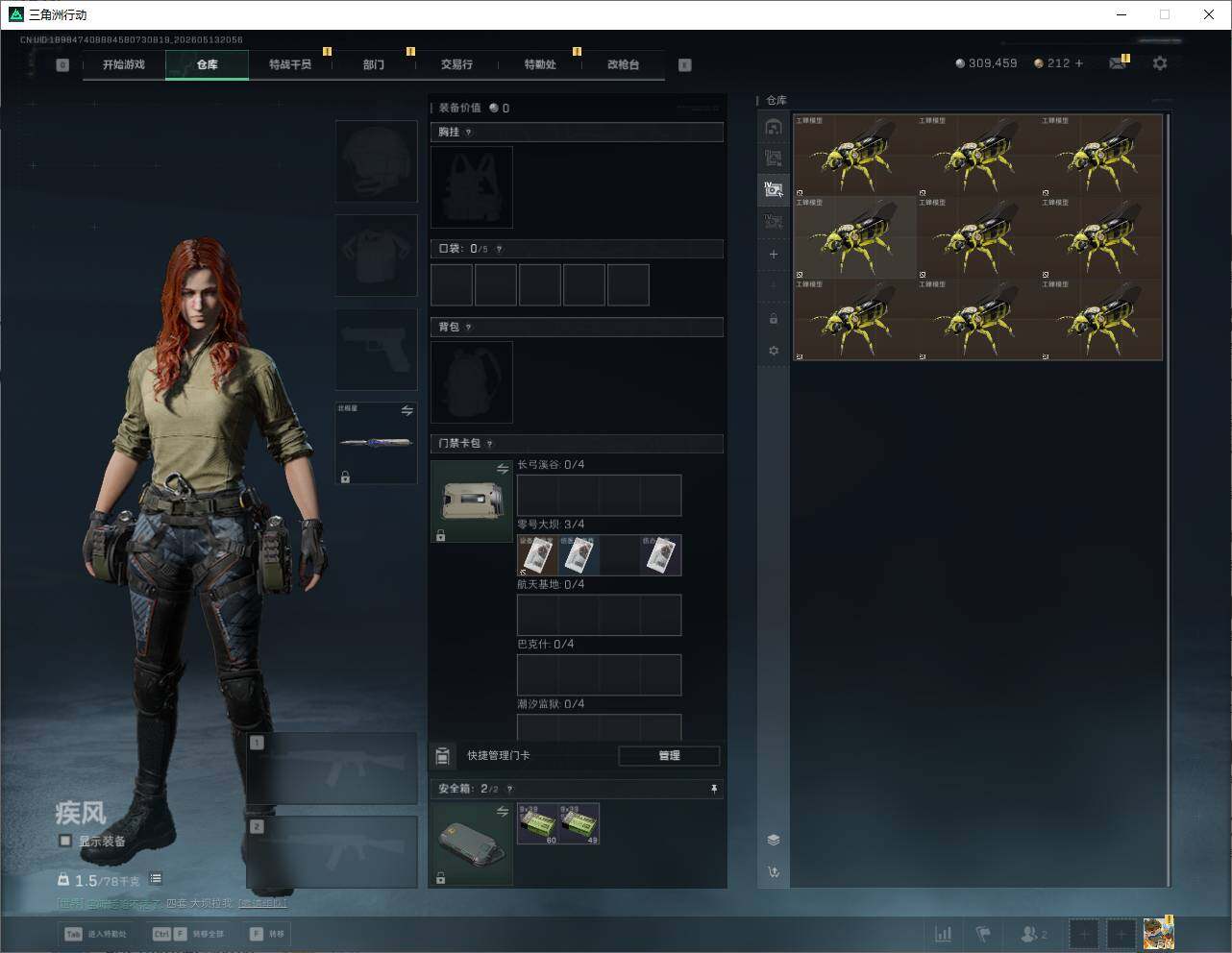
Task: Click the empty 巴克什 keycard row
Action: 600,675
